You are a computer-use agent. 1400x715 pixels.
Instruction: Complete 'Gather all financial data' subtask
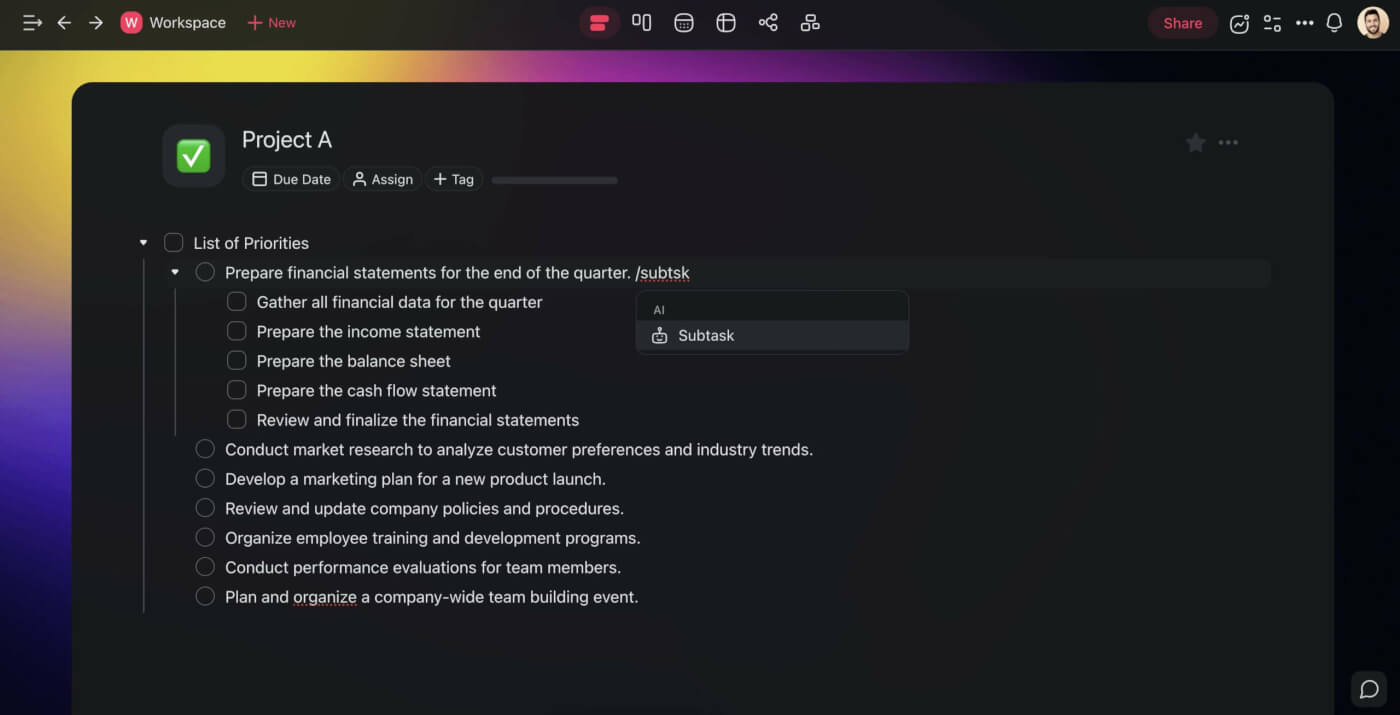click(237, 301)
